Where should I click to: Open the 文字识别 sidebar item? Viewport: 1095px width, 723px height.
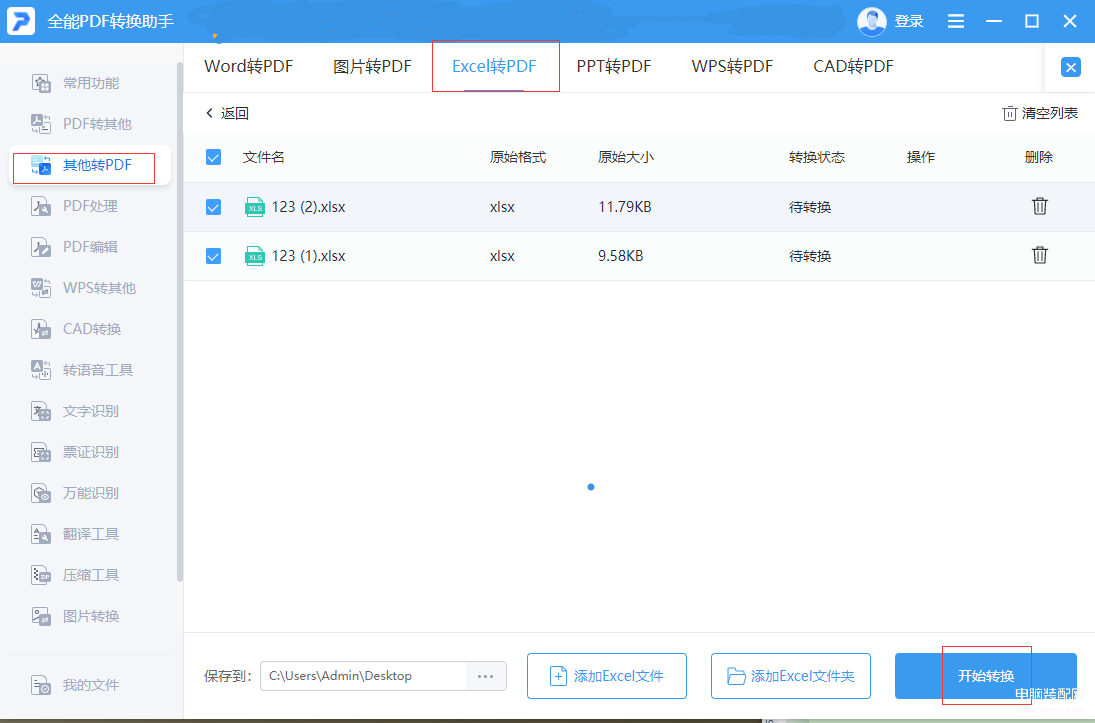(75, 411)
